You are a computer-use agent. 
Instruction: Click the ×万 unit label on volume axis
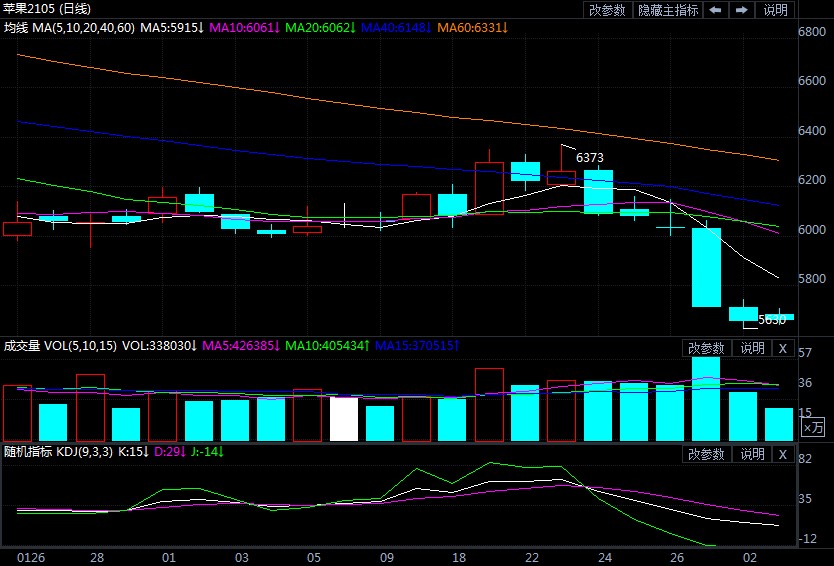click(815, 428)
